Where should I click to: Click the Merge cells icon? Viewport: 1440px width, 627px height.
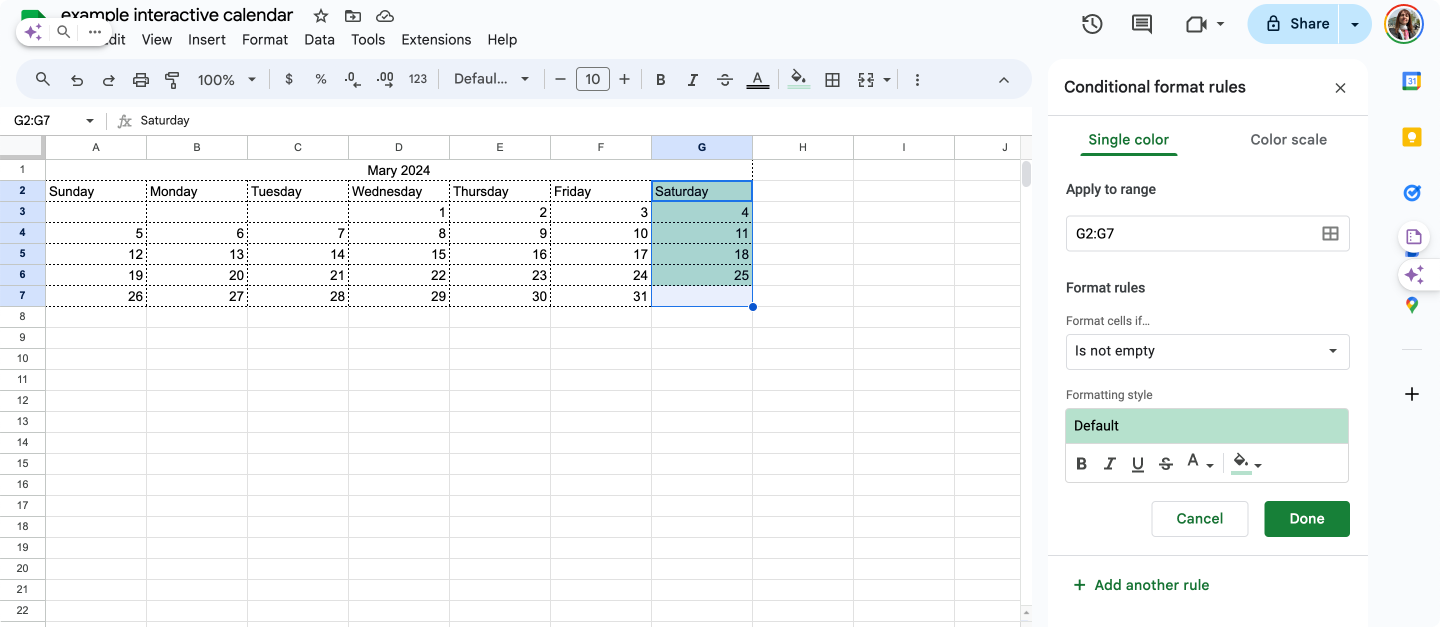(866, 79)
